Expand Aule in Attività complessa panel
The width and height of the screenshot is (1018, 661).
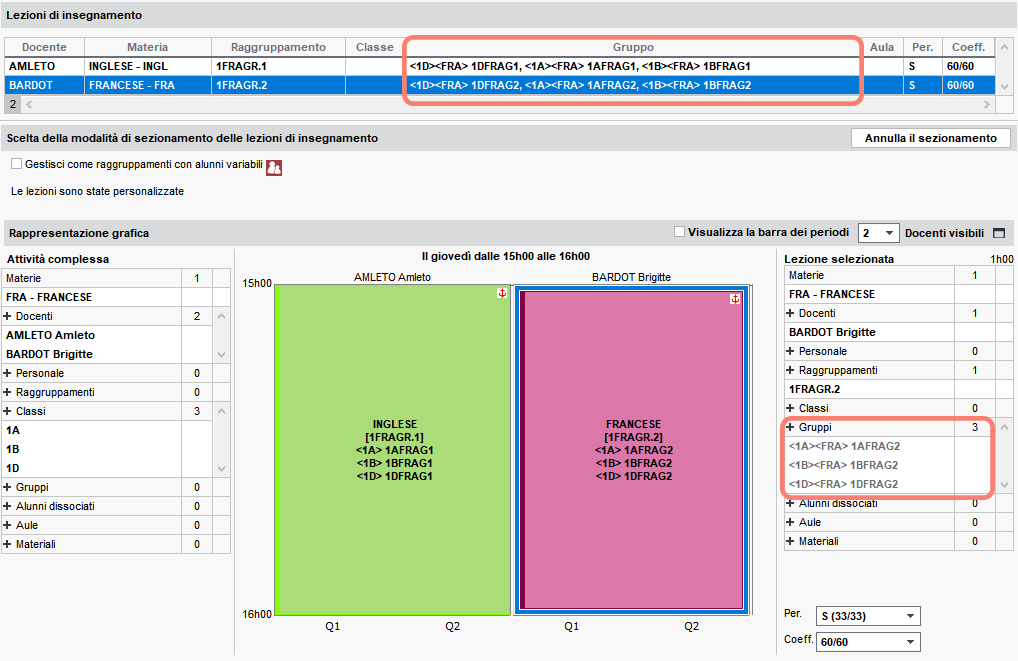click(x=8, y=525)
